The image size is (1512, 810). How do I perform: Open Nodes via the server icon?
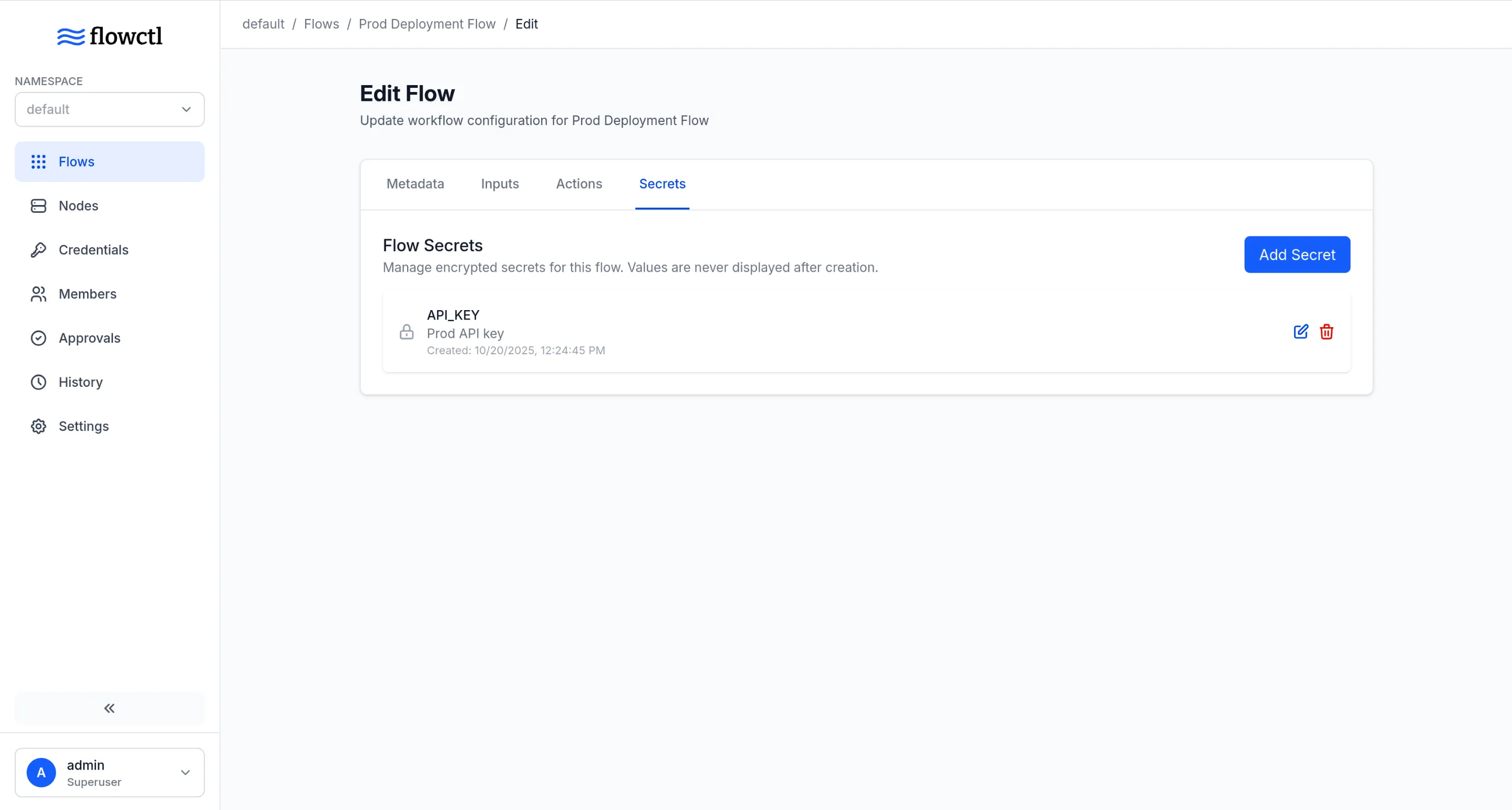click(x=38, y=206)
